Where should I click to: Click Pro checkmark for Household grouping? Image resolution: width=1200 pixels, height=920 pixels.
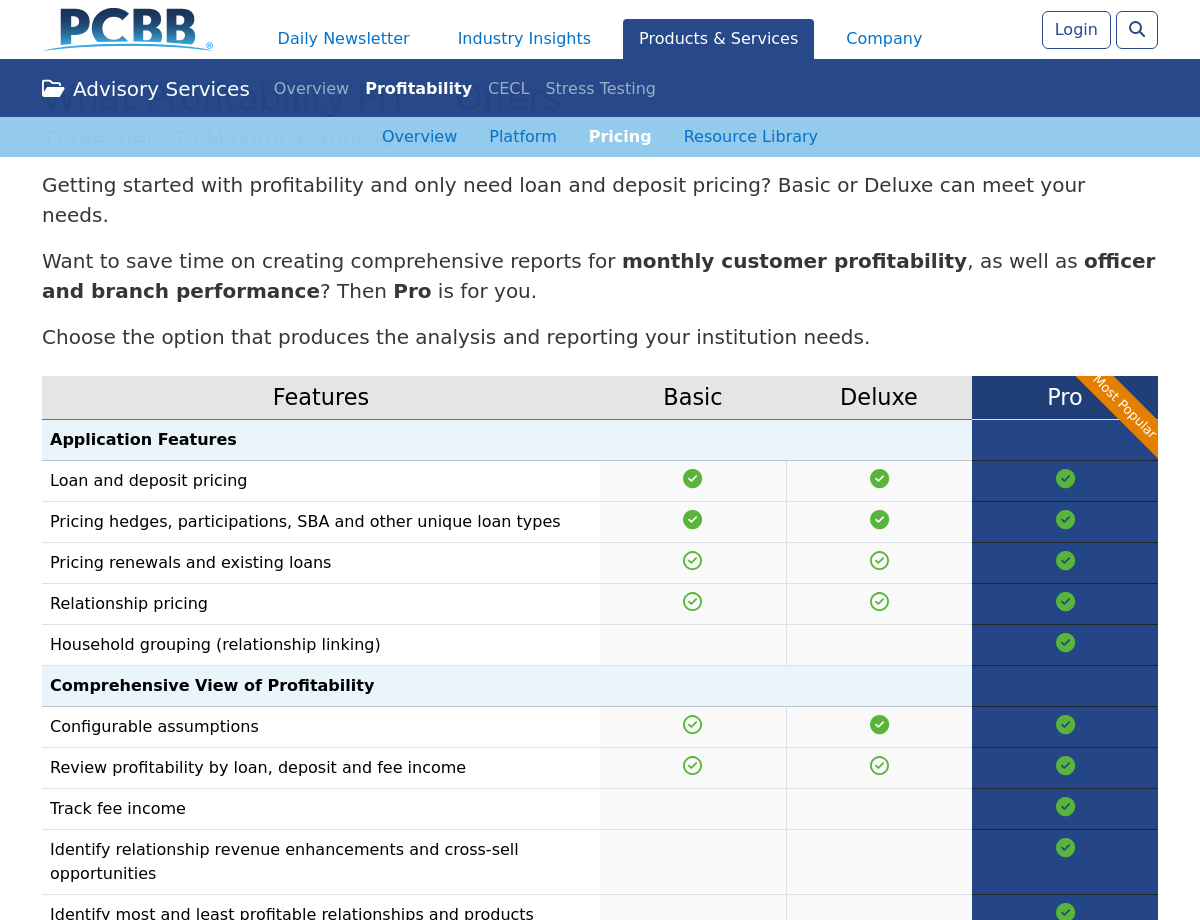[1065, 643]
